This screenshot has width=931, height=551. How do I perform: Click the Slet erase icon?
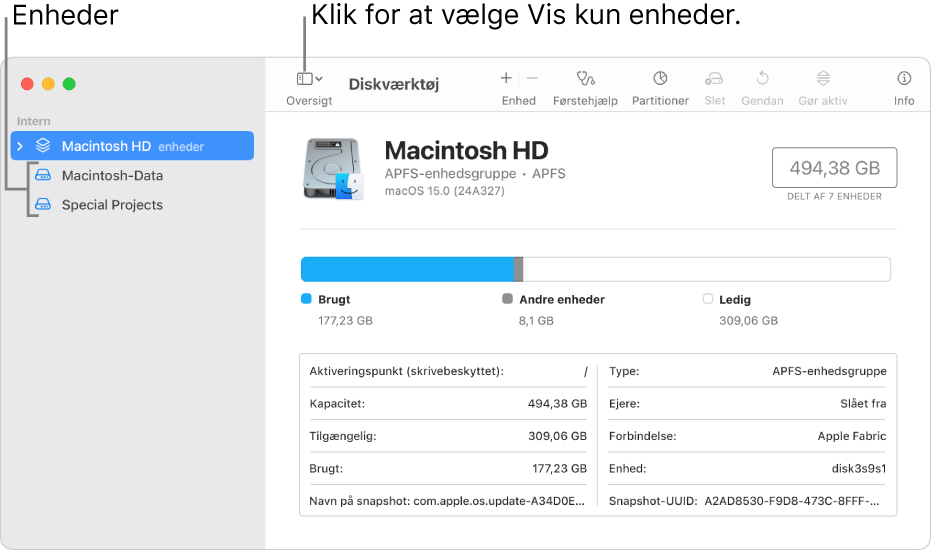pyautogui.click(x=714, y=78)
